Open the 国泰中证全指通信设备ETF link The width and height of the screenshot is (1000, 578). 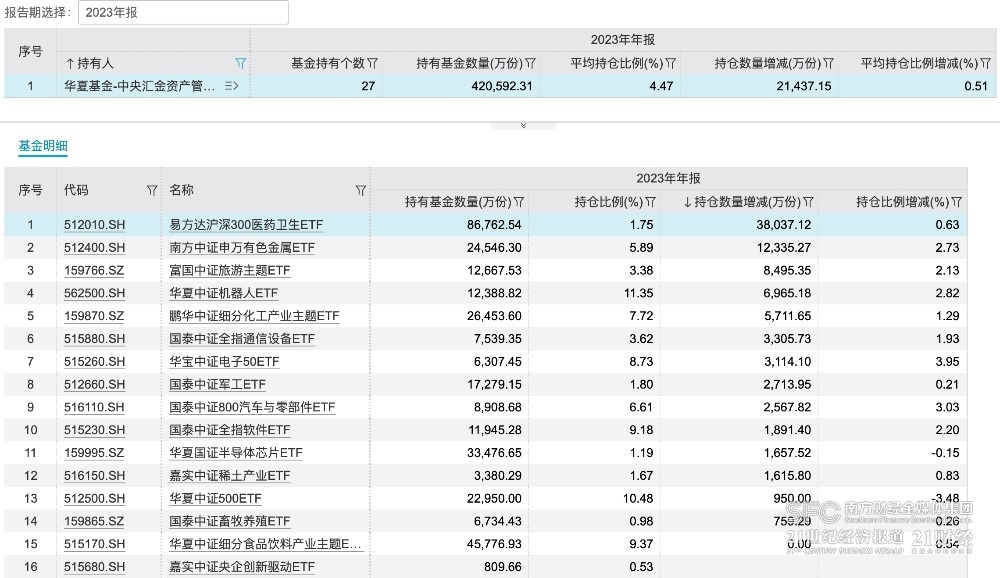coord(242,339)
